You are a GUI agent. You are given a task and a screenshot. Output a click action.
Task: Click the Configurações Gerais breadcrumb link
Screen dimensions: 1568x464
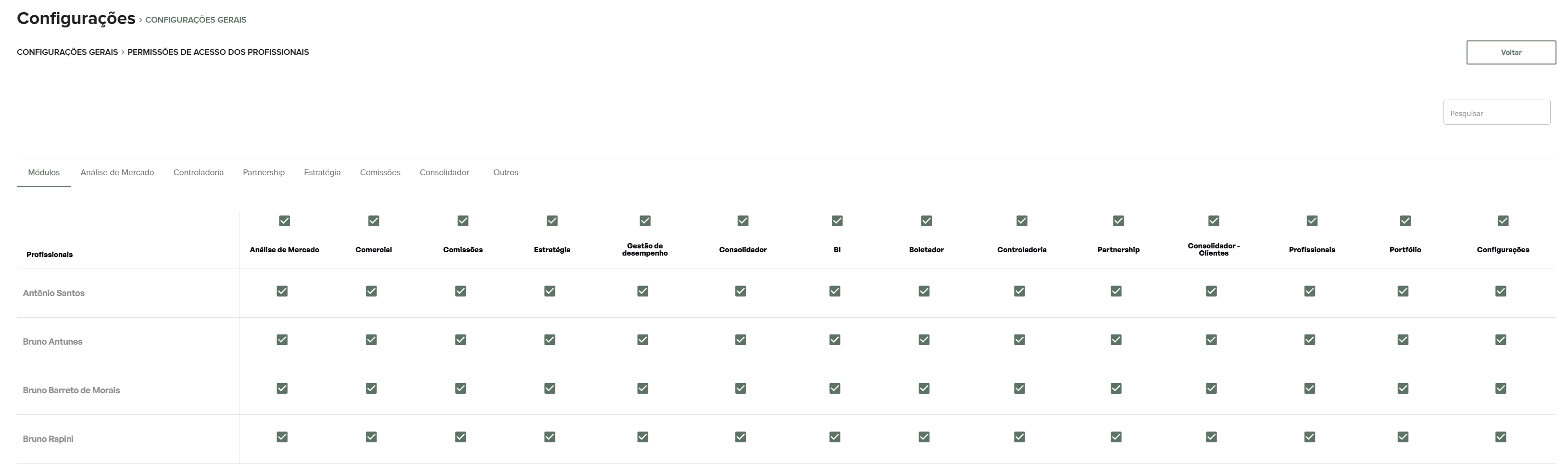(x=67, y=52)
